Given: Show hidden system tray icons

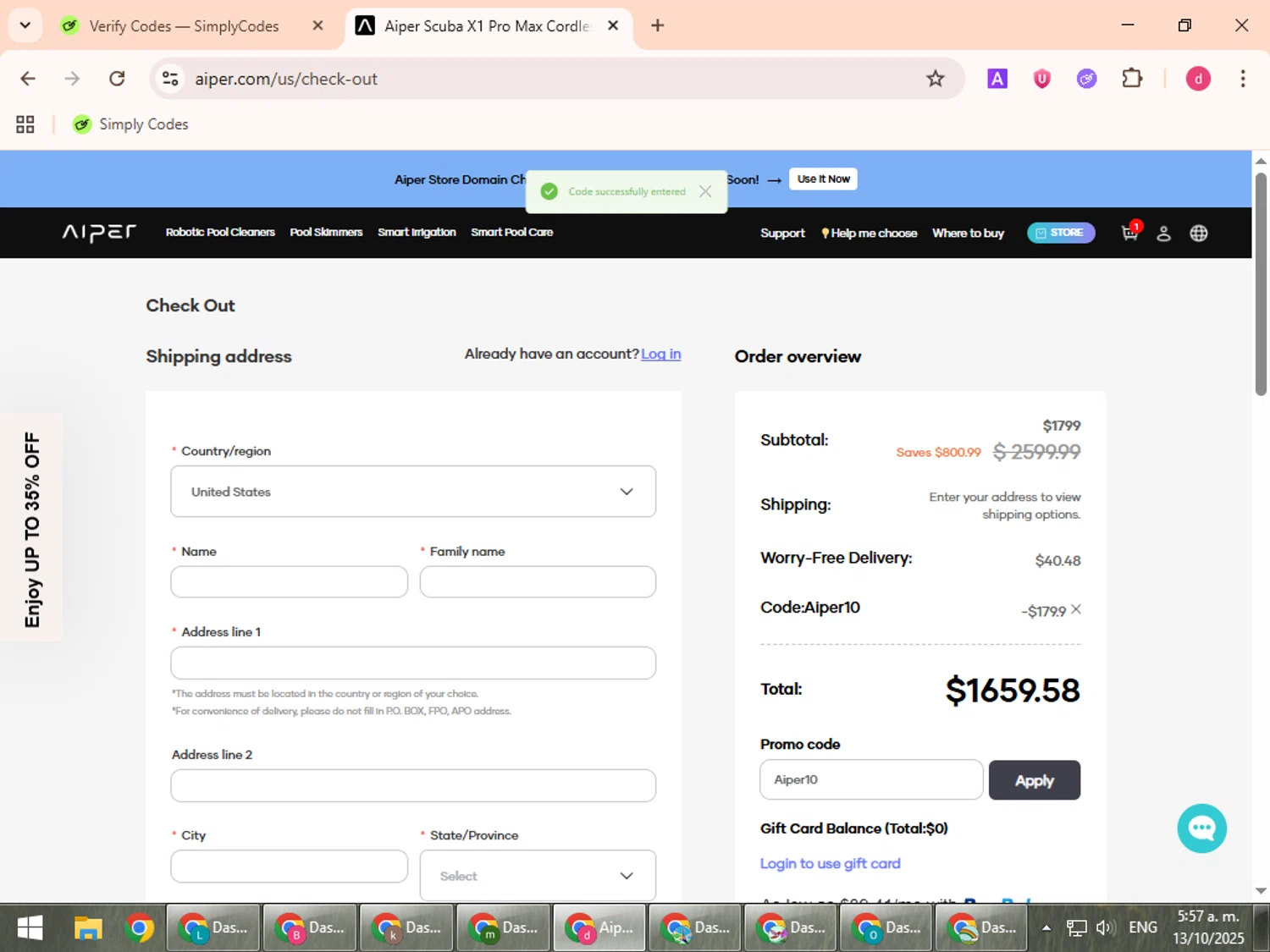Looking at the screenshot, I should coord(1046,927).
